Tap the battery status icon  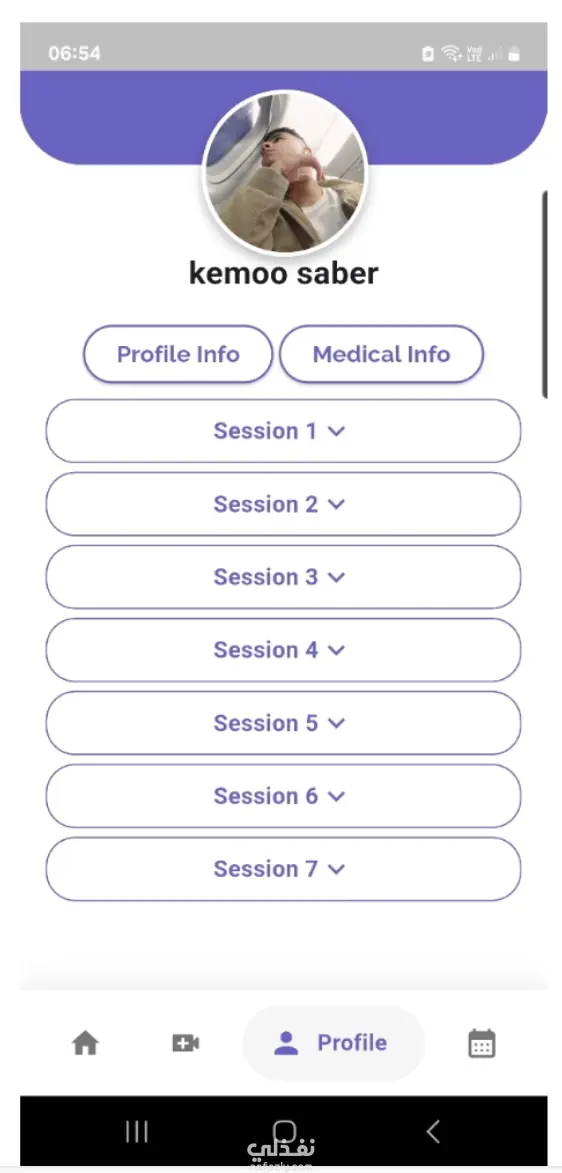(514, 54)
